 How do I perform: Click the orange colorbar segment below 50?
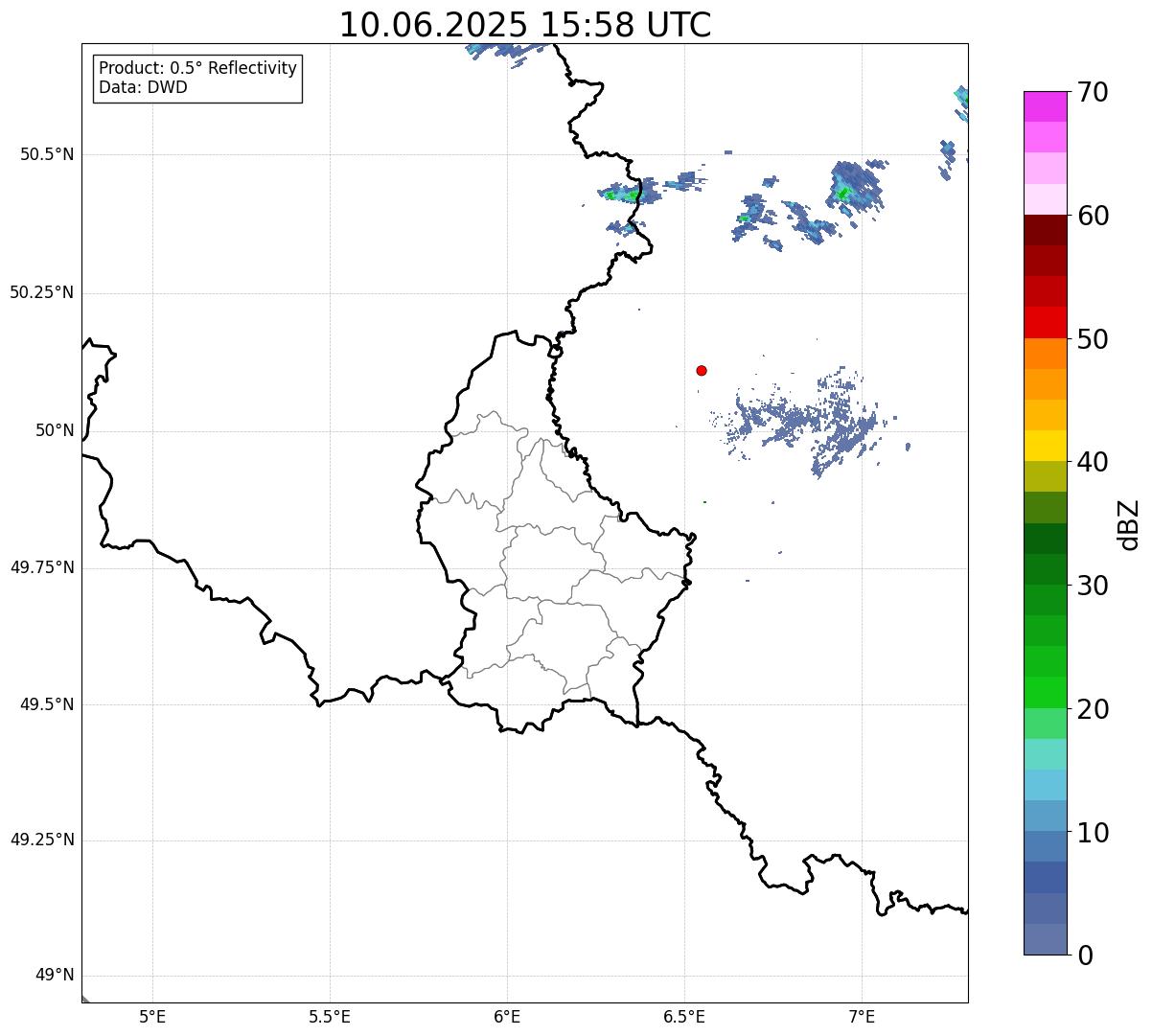(1046, 353)
